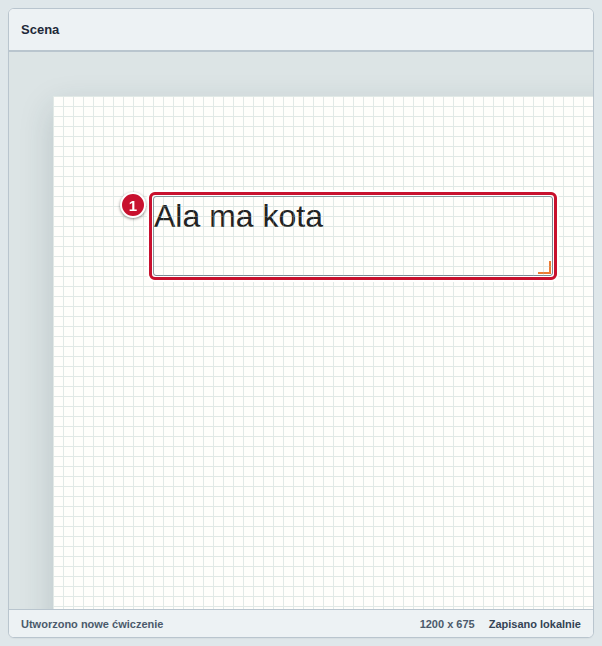Click the orange resize handle corner of the text box
602x646 pixels.
pos(545,267)
